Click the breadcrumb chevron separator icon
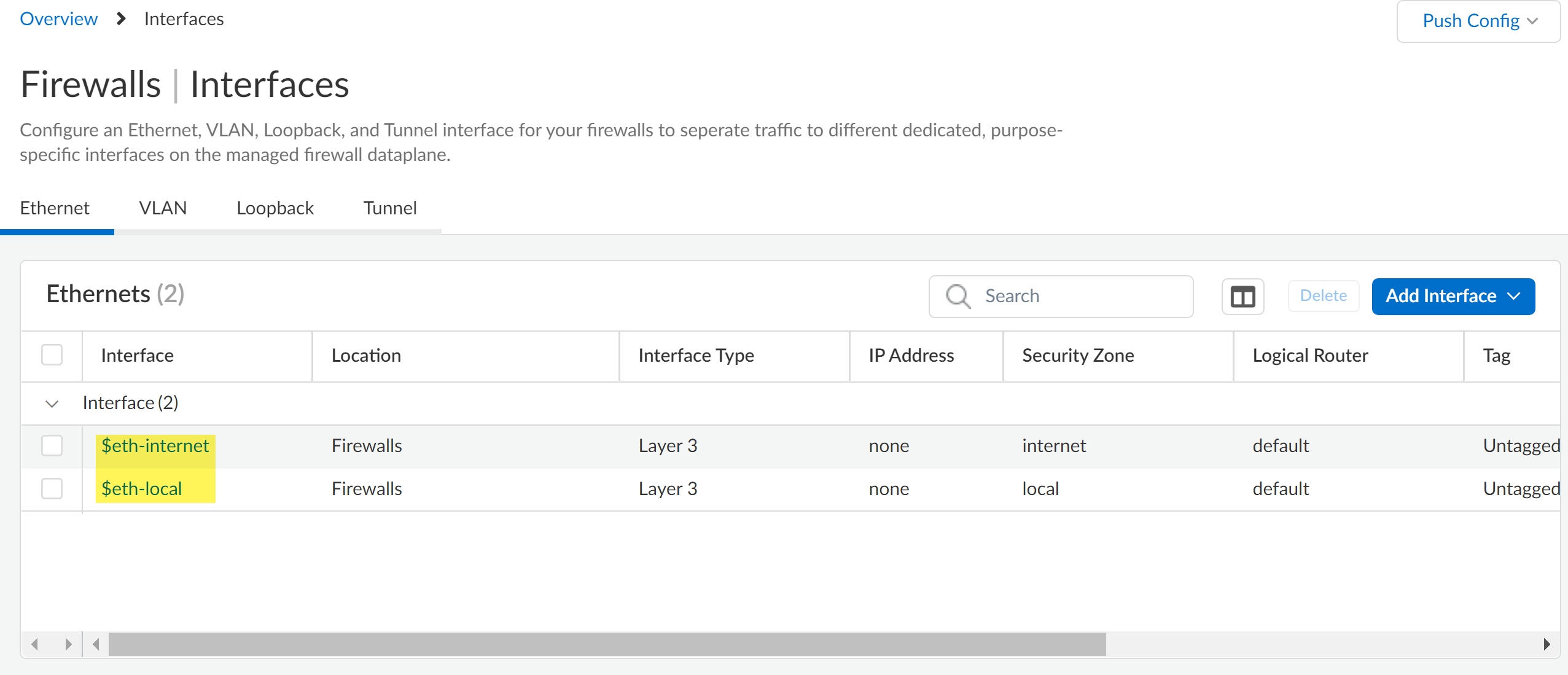The width and height of the screenshot is (1568, 675). (121, 19)
